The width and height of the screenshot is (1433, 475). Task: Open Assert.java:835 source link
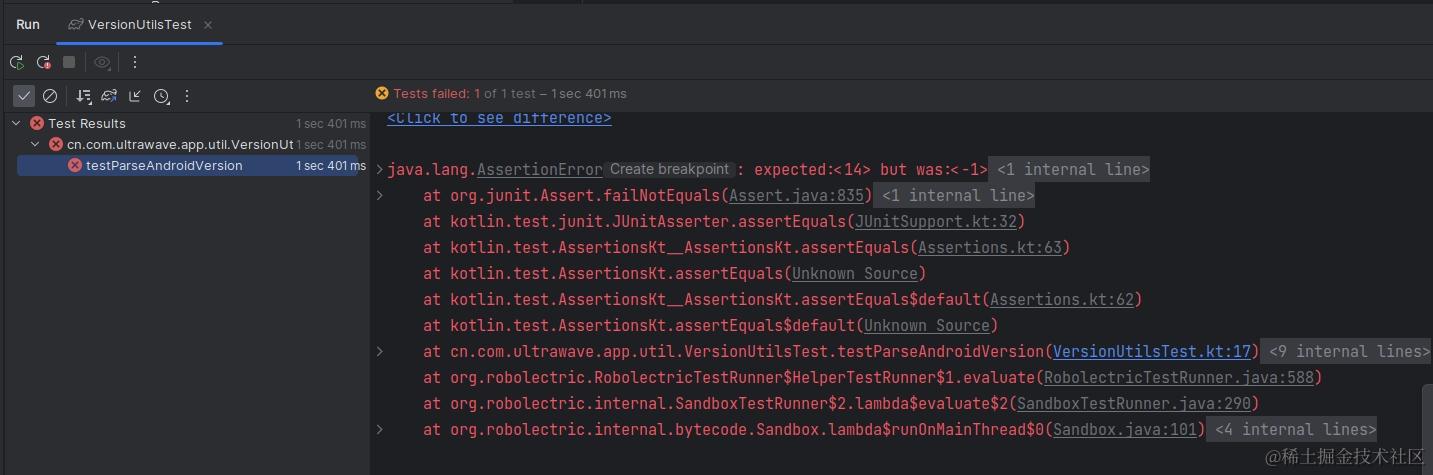click(797, 195)
